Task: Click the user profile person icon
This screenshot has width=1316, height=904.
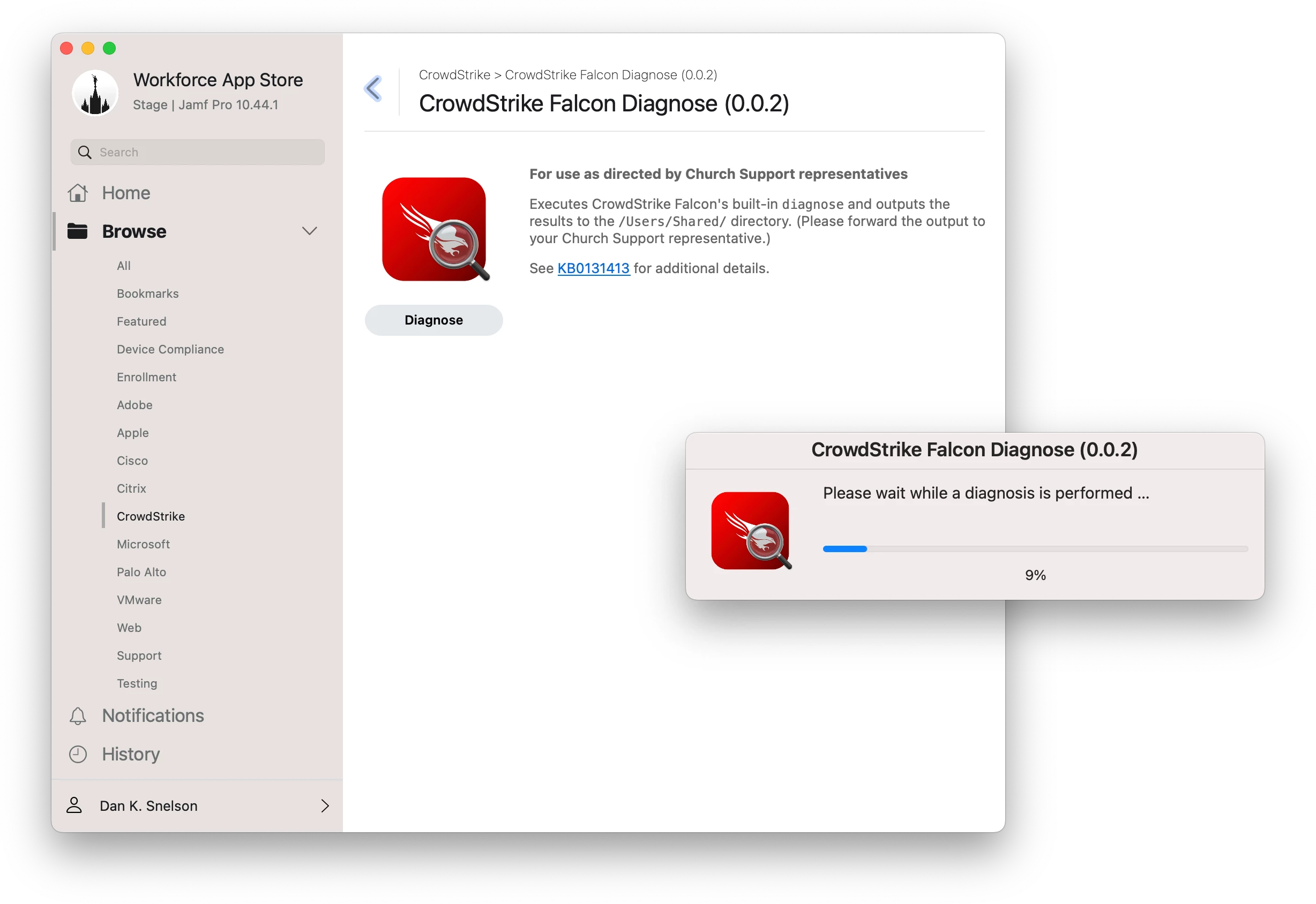Action: coord(74,805)
